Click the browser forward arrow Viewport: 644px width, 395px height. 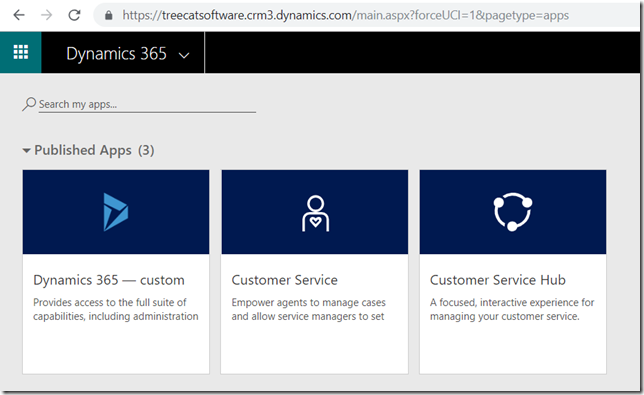(x=46, y=15)
